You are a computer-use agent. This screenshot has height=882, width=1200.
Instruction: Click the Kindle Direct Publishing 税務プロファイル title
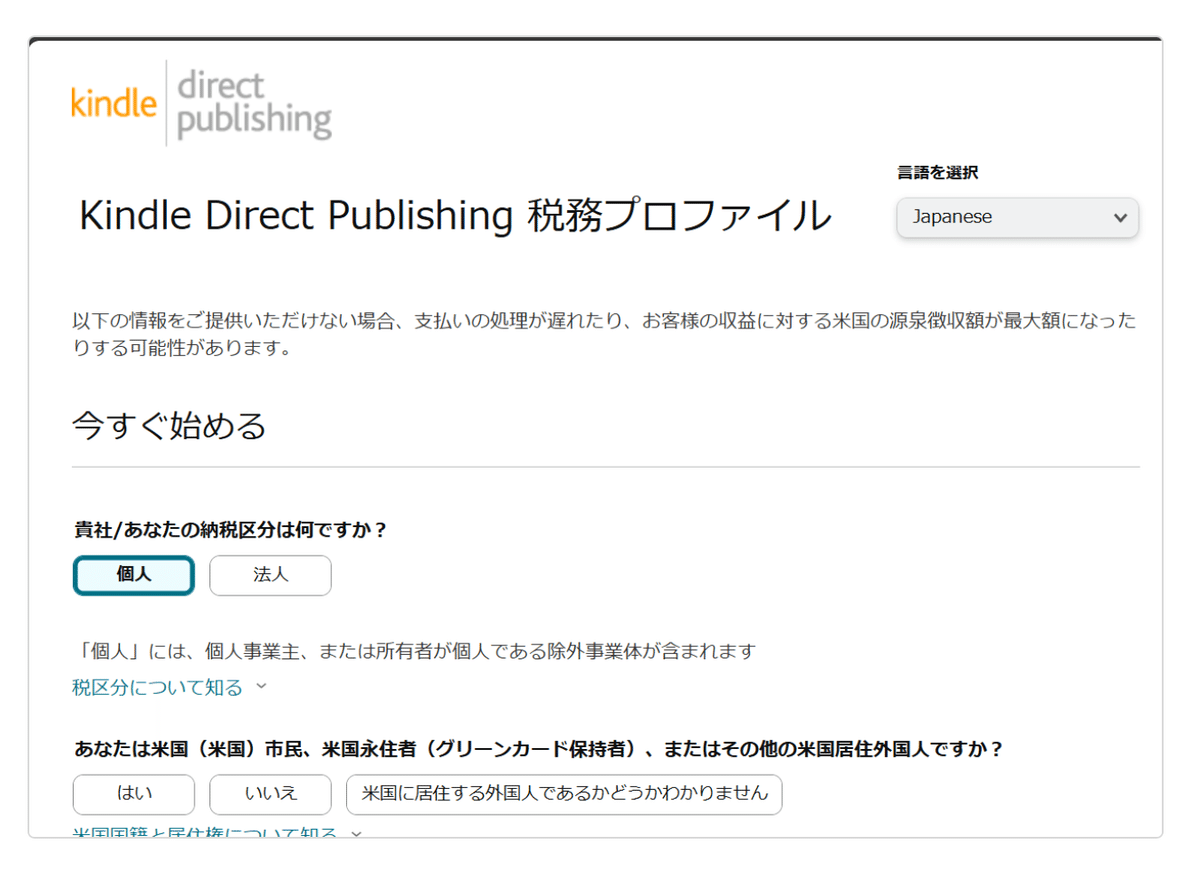(x=455, y=216)
